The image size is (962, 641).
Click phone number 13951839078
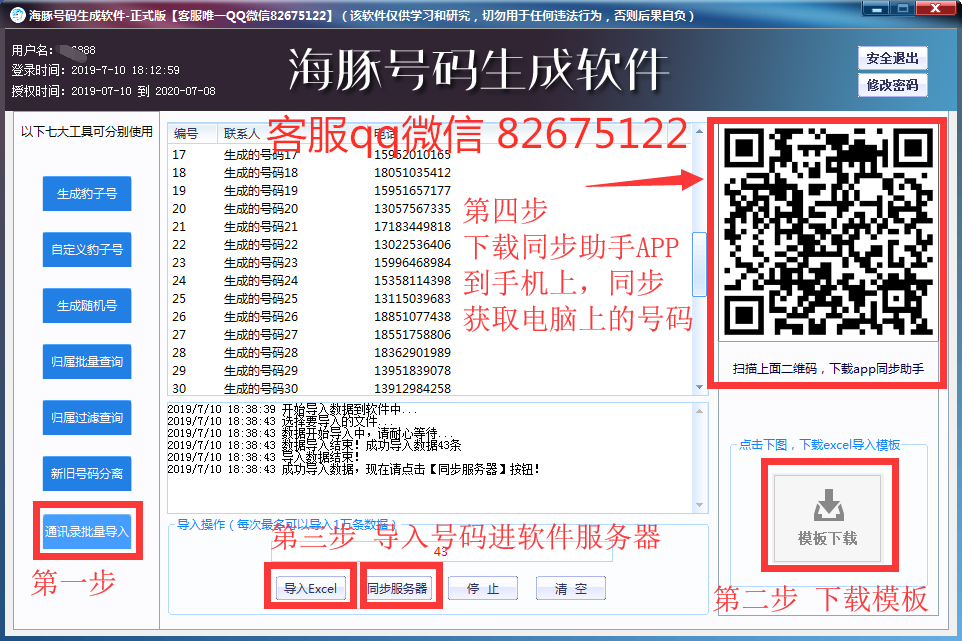pos(412,370)
